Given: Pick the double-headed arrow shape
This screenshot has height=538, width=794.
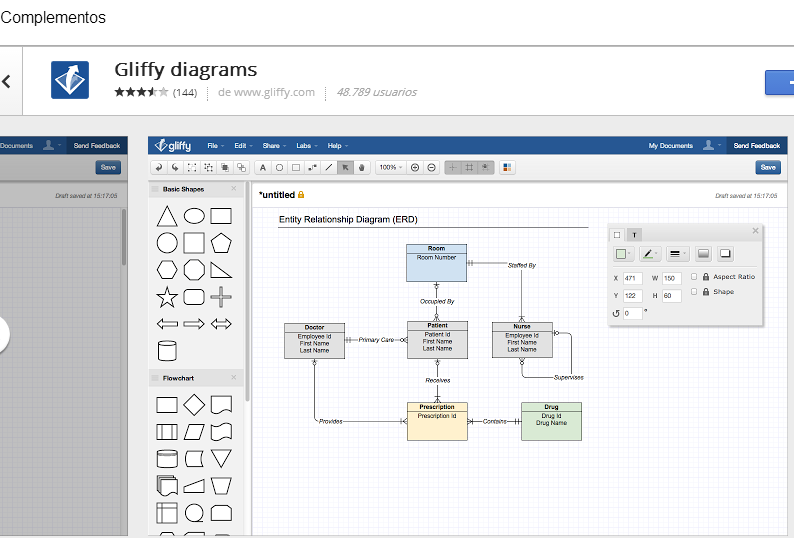Looking at the screenshot, I should point(221,324).
